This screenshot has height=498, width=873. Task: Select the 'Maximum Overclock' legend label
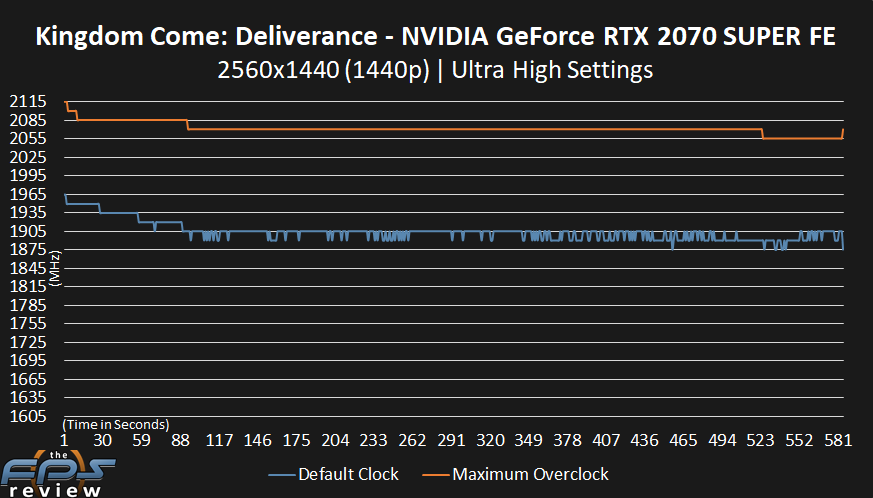(531, 474)
